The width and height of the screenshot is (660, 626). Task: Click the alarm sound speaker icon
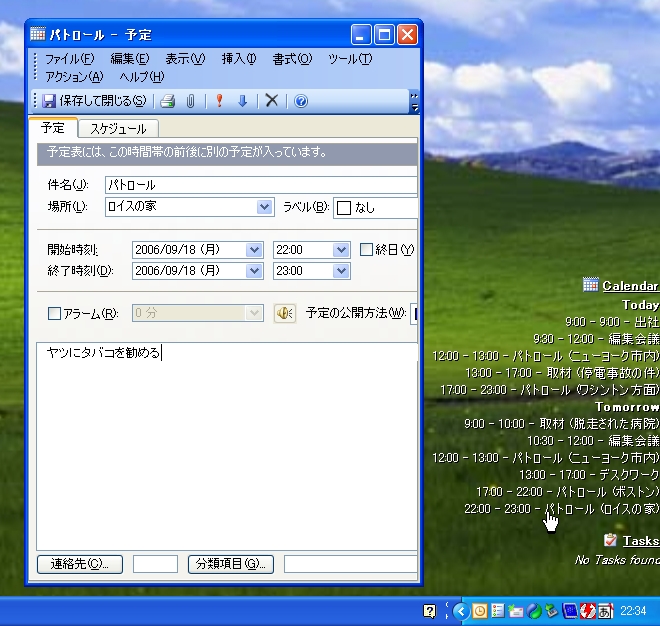tap(285, 313)
